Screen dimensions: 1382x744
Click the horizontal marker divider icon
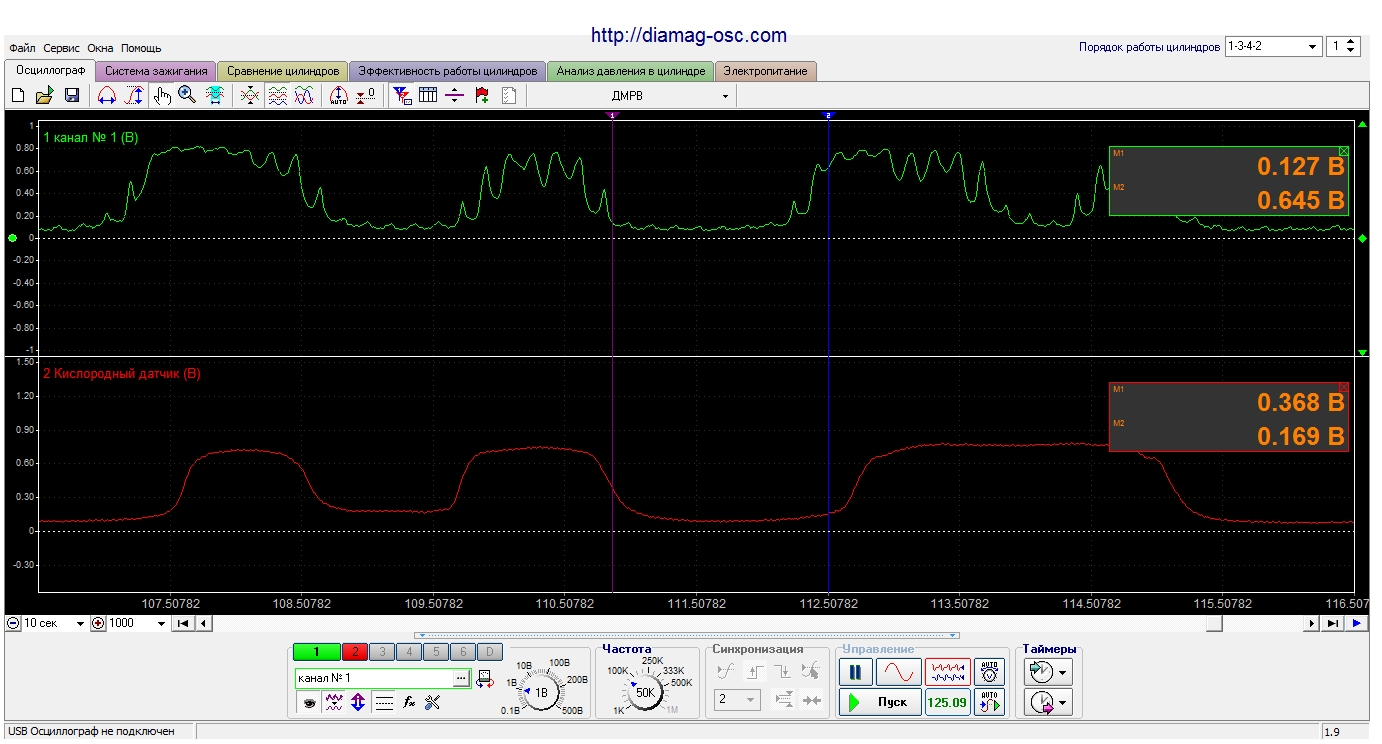tap(455, 95)
